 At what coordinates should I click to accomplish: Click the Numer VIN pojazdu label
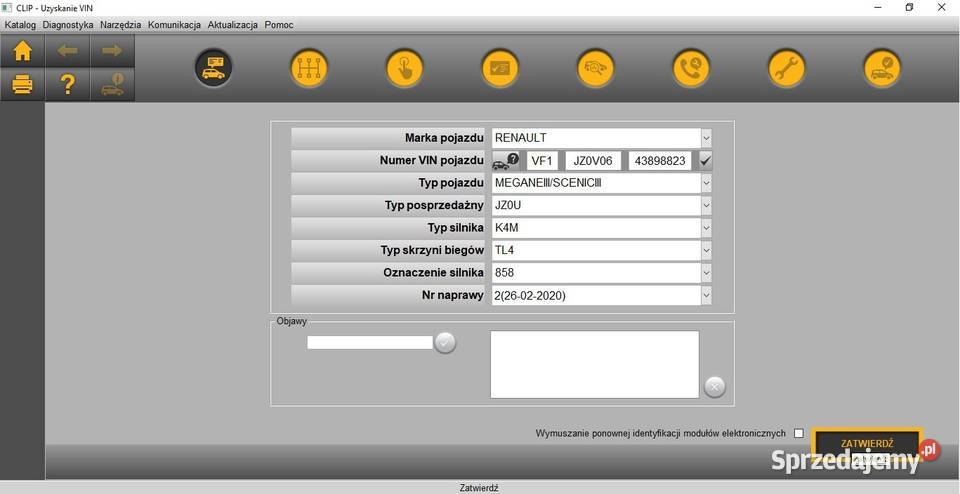point(432,160)
